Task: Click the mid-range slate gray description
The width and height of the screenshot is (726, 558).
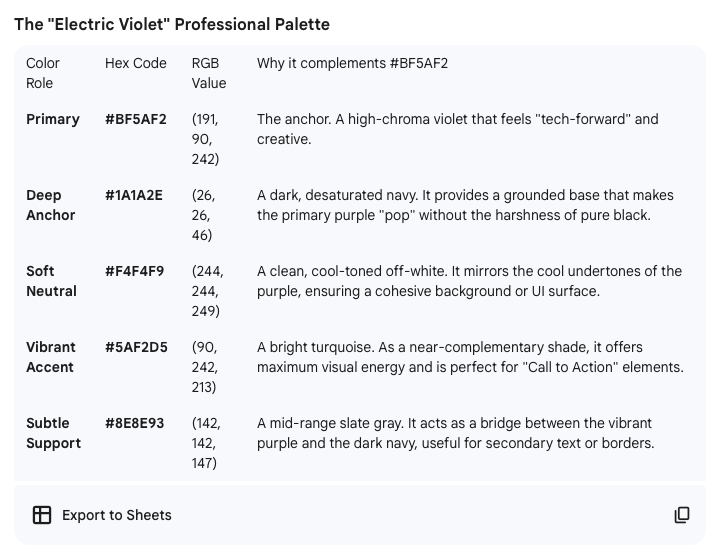Action: coord(456,433)
